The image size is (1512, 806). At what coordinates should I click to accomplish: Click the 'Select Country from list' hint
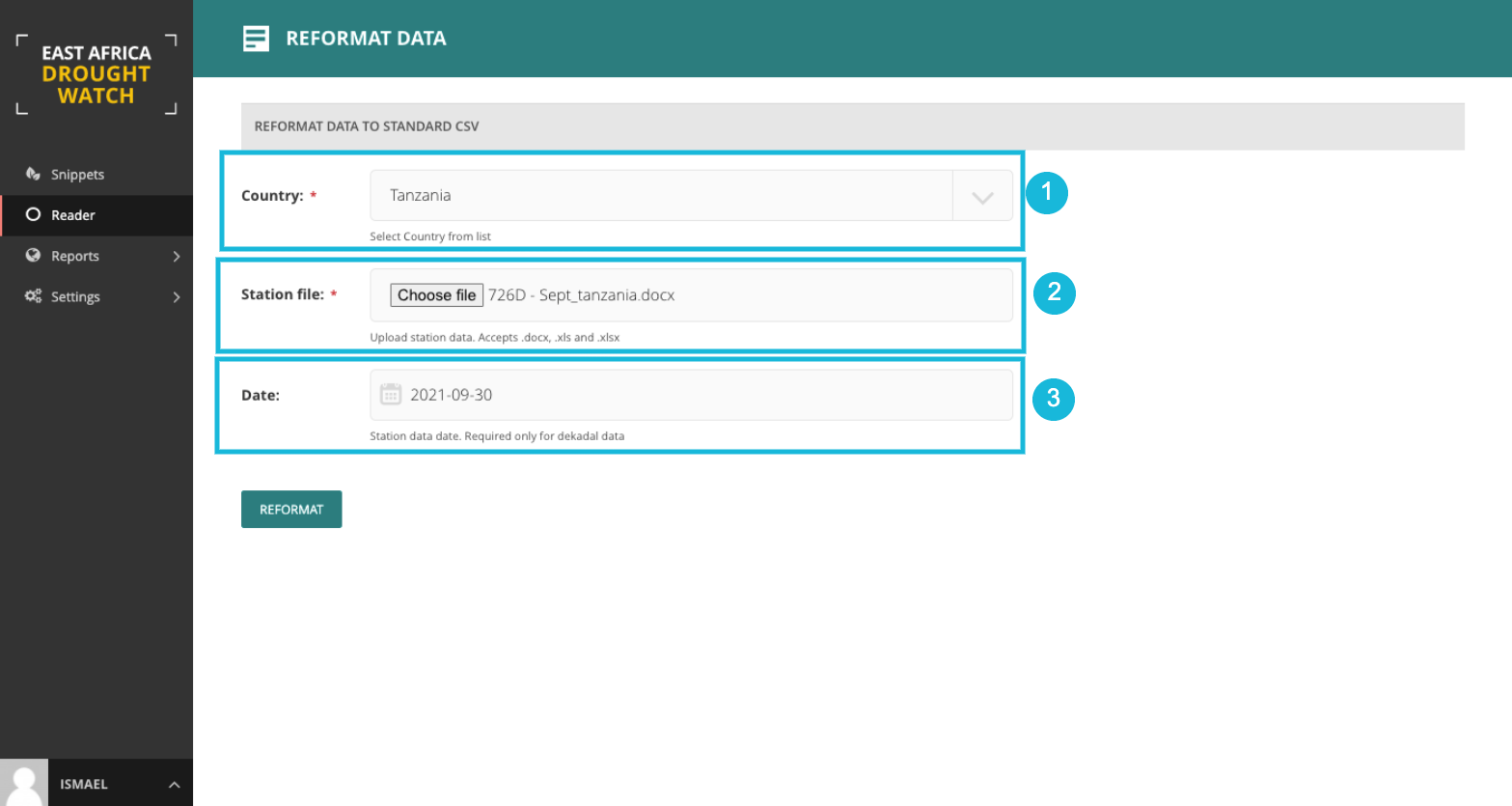click(x=430, y=236)
